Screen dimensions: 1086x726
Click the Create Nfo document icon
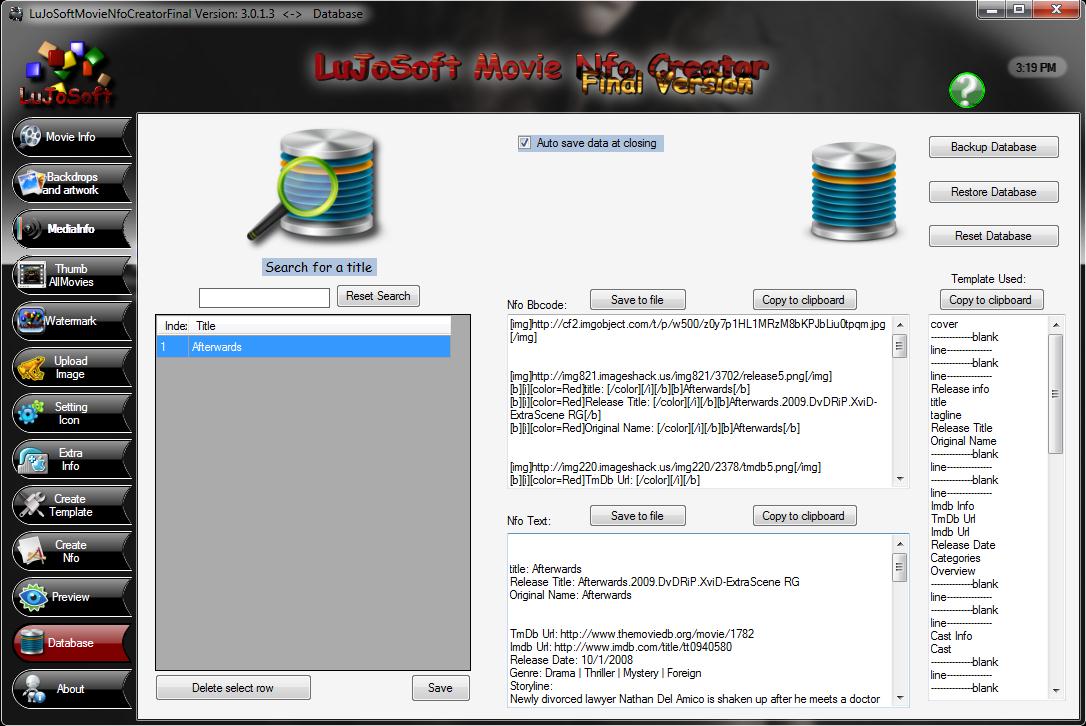[x=32, y=551]
